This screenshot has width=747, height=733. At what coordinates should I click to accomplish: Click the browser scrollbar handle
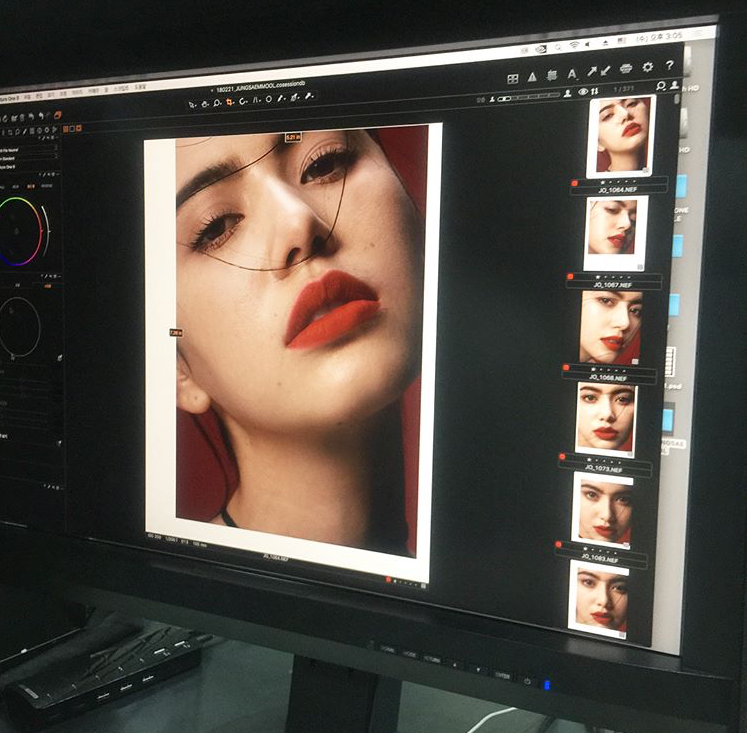point(676,99)
